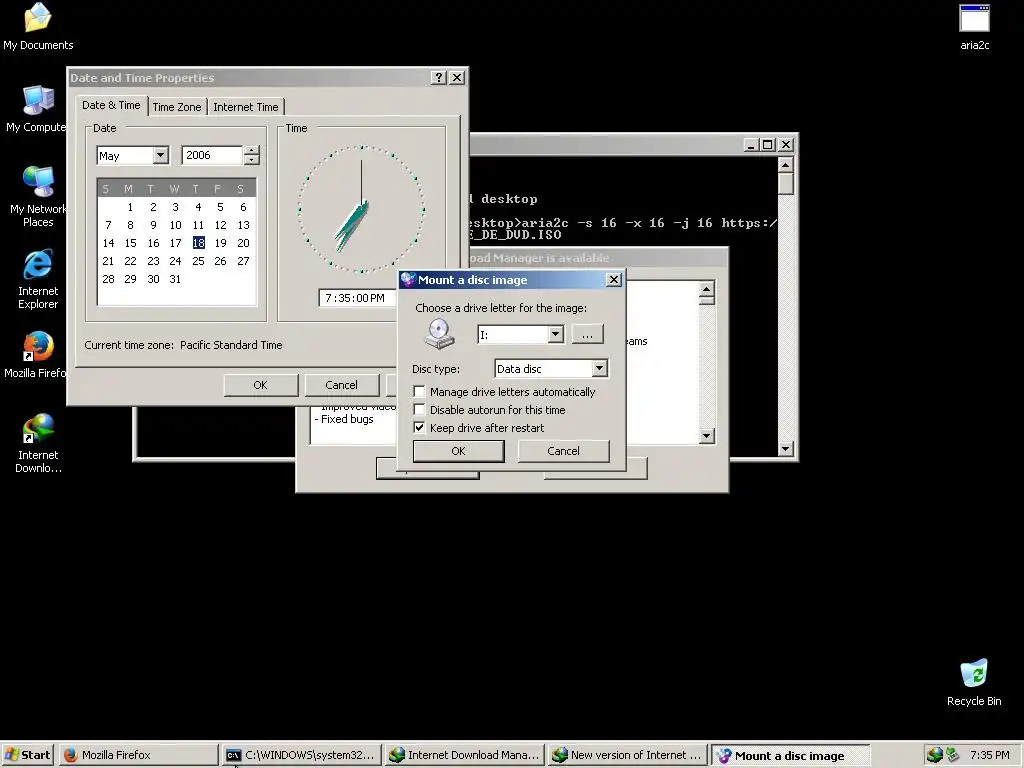
Task: Select May 31 in the calendar
Action: [x=175, y=279]
